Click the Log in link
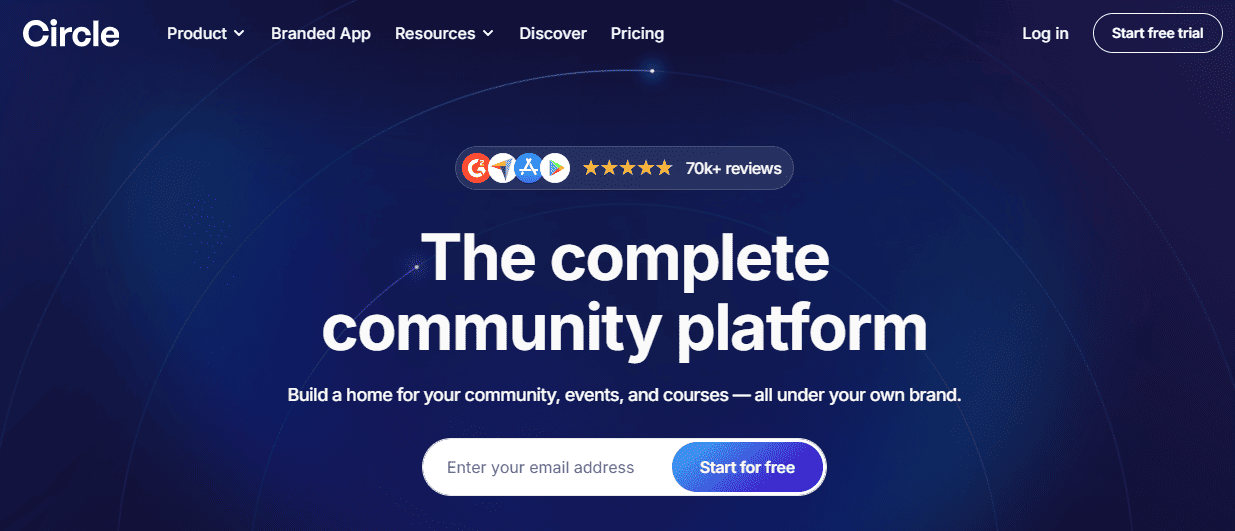The width and height of the screenshot is (1235, 531). pyautogui.click(x=1045, y=33)
